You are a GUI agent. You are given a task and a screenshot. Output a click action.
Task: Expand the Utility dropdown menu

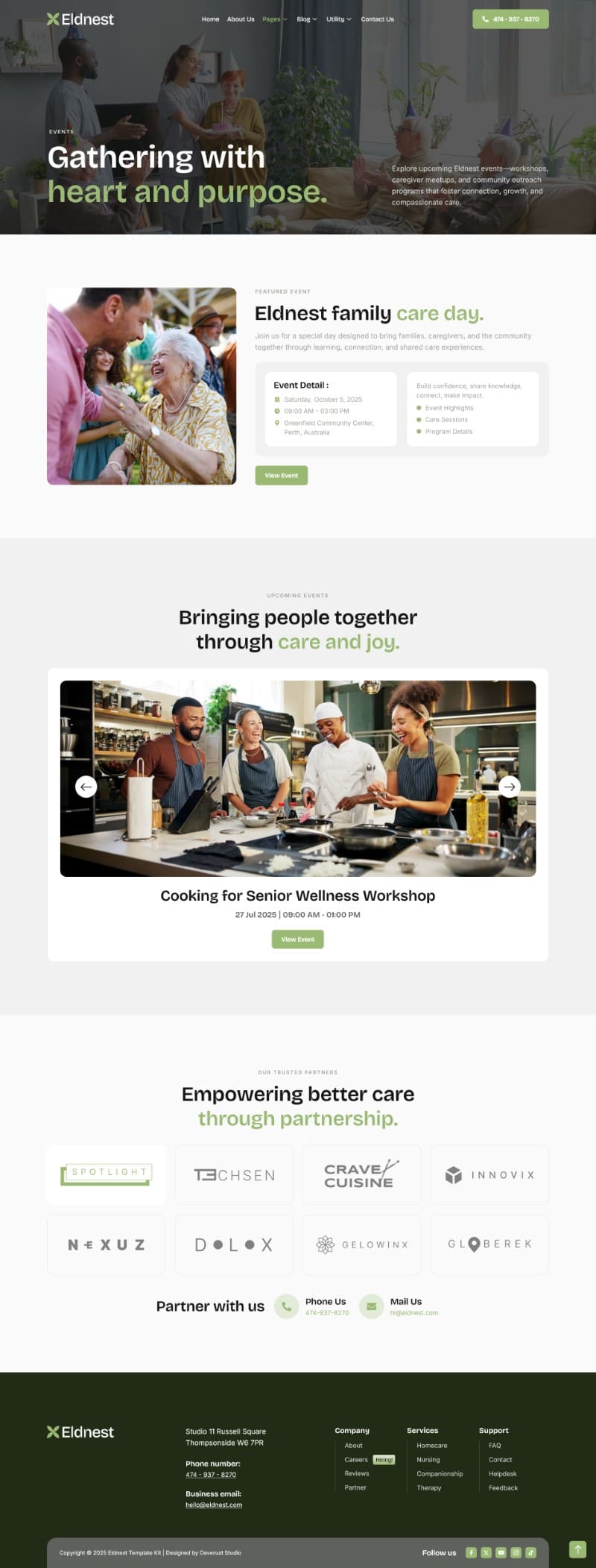(x=339, y=19)
